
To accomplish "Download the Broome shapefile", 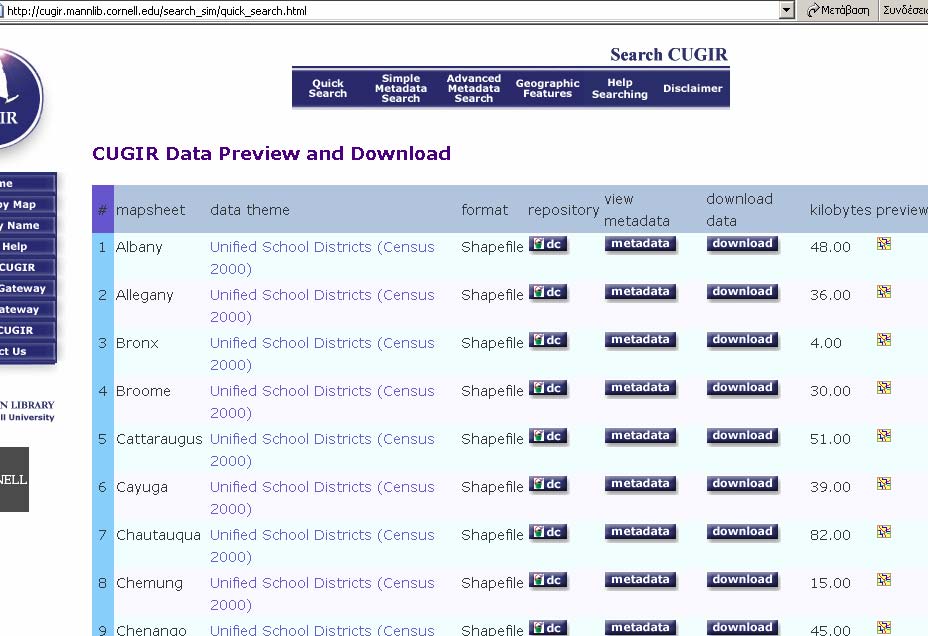I will coord(742,388).
